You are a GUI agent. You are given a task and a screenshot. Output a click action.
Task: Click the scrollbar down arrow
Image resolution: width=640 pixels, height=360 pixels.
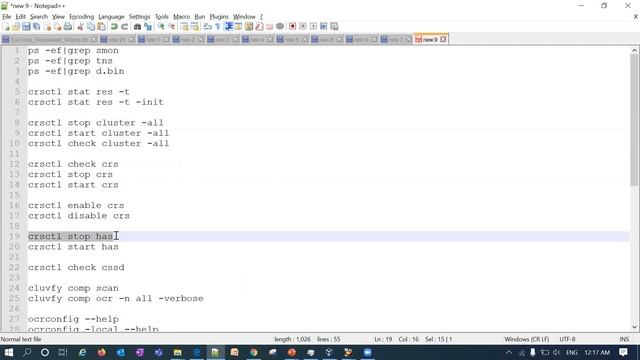tap(634, 327)
